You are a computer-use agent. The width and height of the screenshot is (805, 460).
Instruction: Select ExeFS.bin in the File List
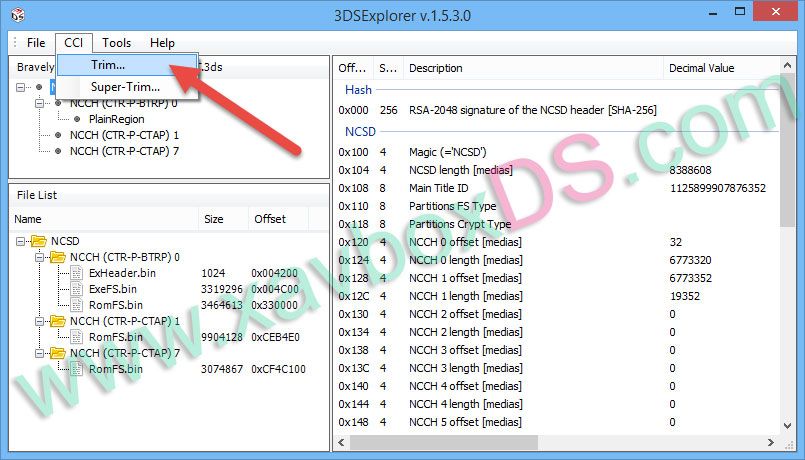coord(113,289)
